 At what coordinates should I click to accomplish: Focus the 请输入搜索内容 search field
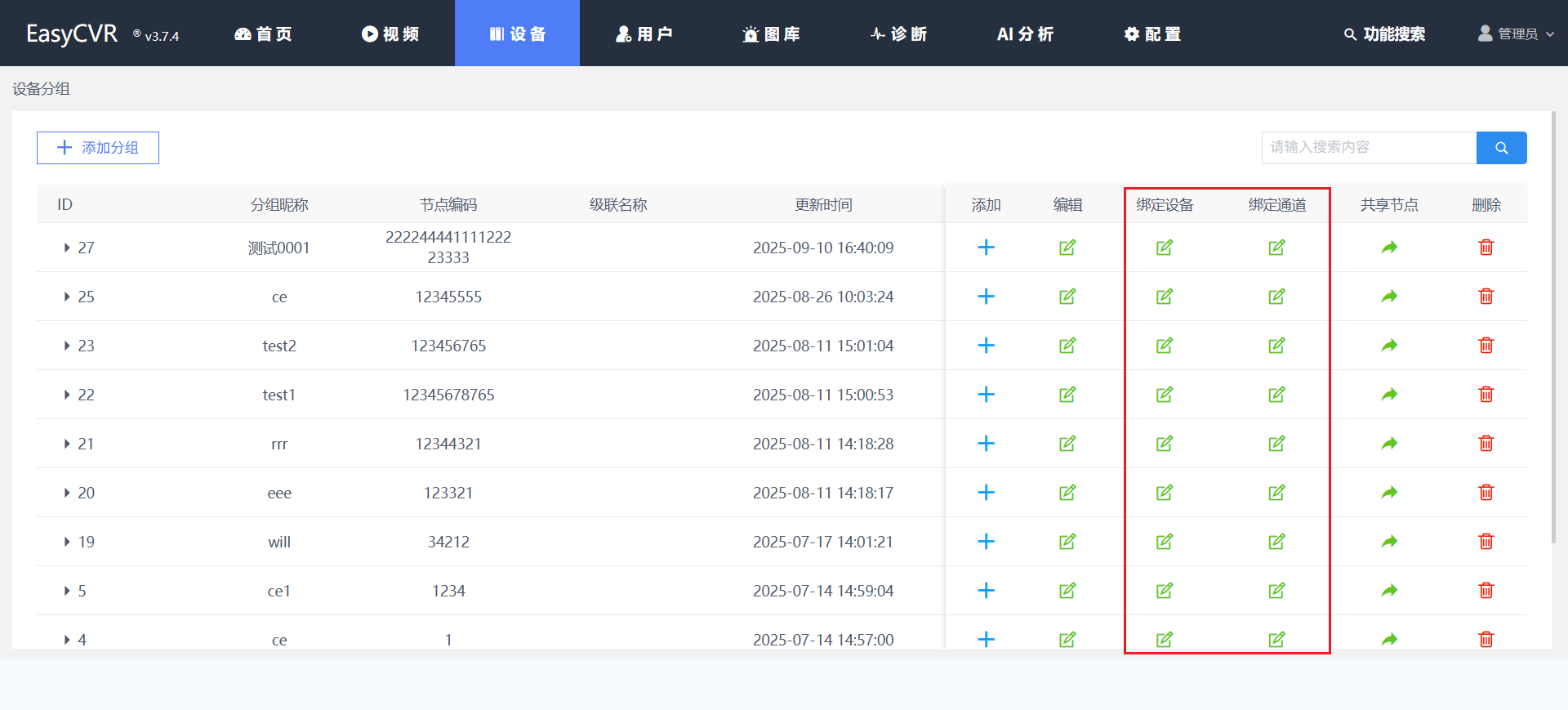pyautogui.click(x=1368, y=148)
